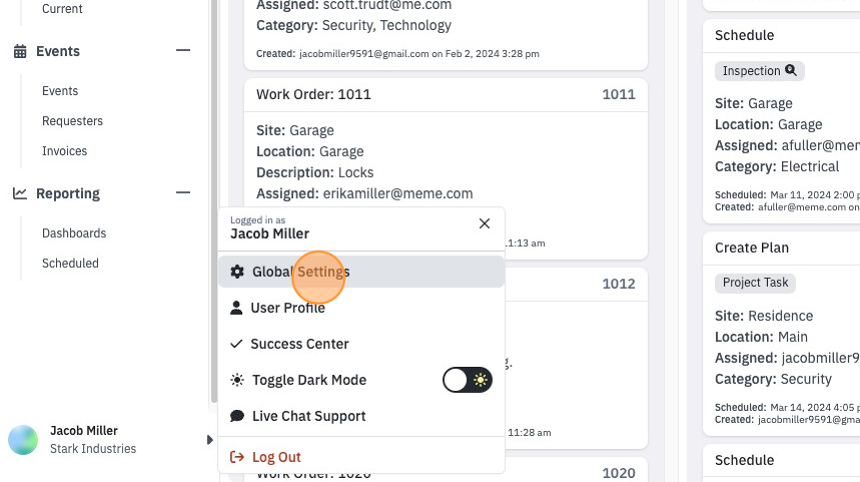Click the User Profile person icon
The image size is (860, 482).
[x=236, y=308]
